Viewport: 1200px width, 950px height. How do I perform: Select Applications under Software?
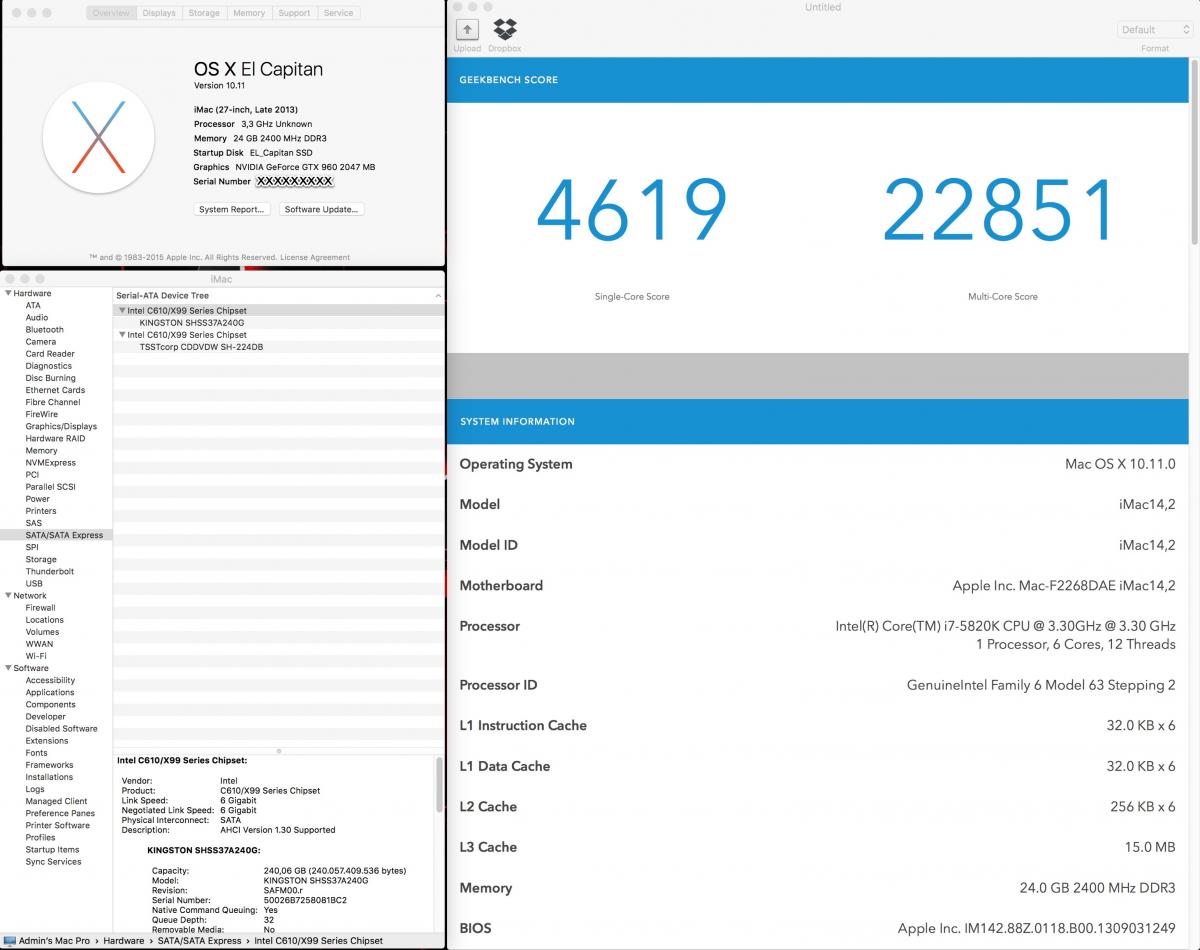tap(50, 692)
